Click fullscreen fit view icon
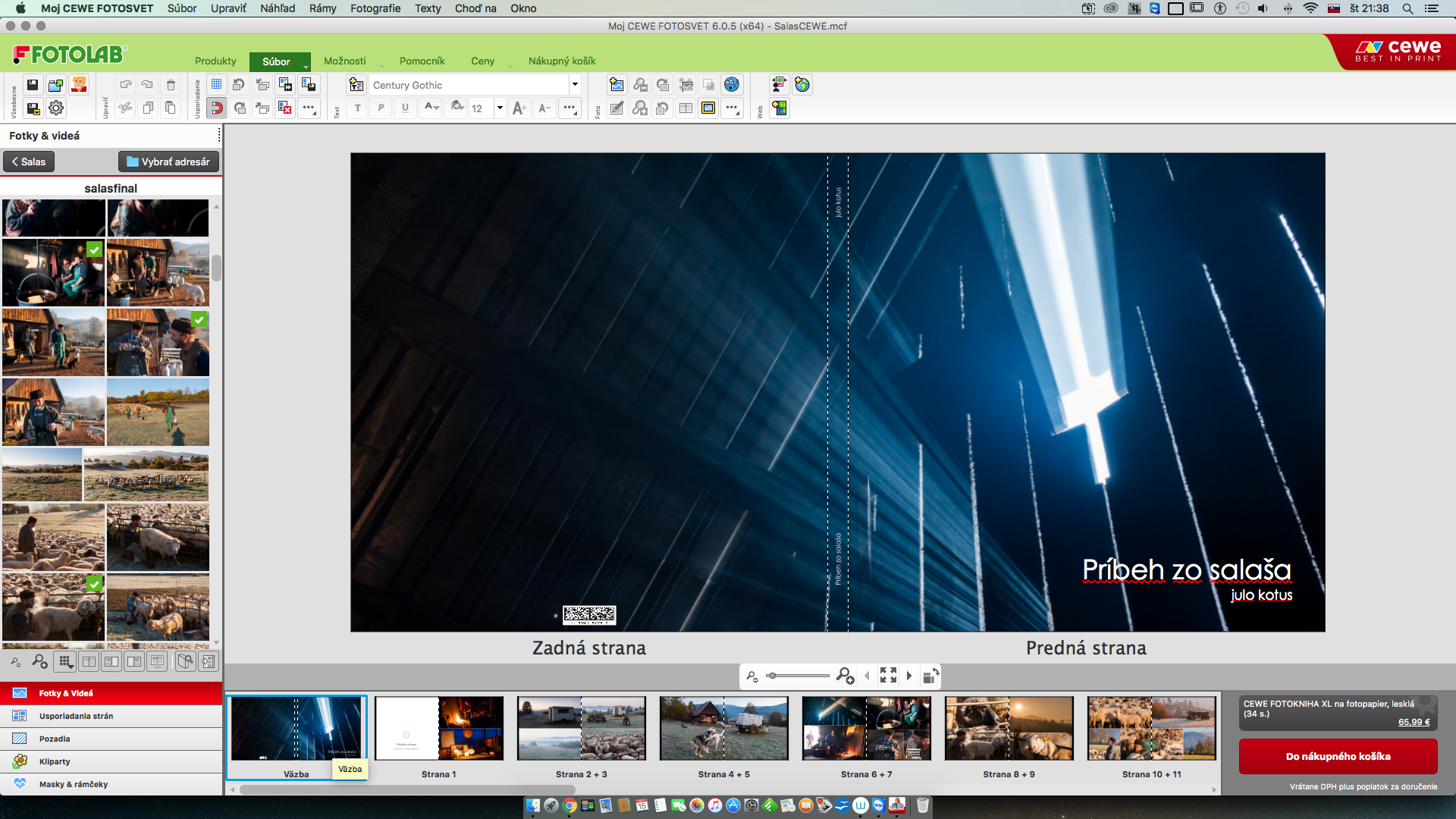Screen dimensions: 1456x819 pyautogui.click(x=888, y=676)
